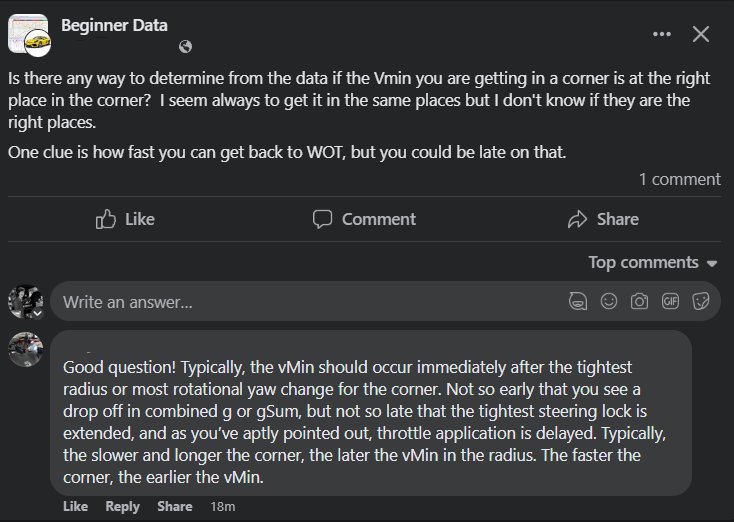This screenshot has width=734, height=522.
Task: Reply to the vMin comment
Action: 122,506
